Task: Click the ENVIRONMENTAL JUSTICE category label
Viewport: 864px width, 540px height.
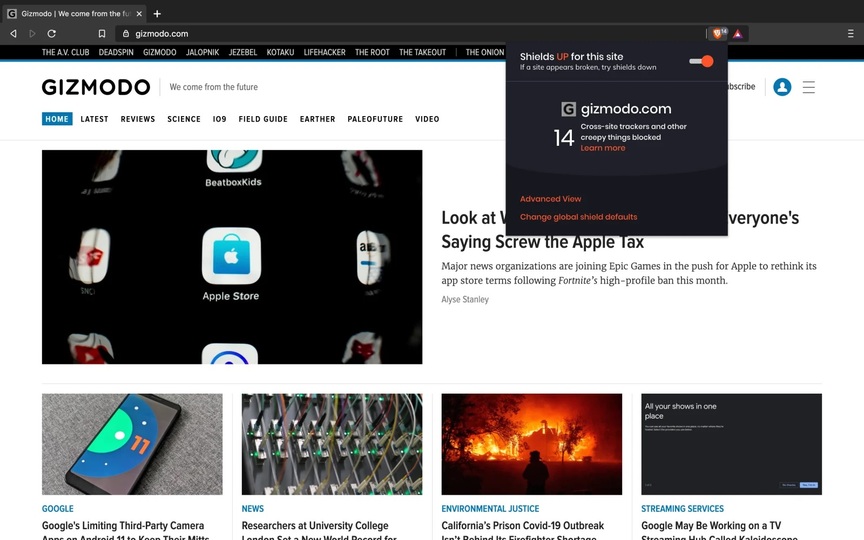Action: (x=490, y=509)
